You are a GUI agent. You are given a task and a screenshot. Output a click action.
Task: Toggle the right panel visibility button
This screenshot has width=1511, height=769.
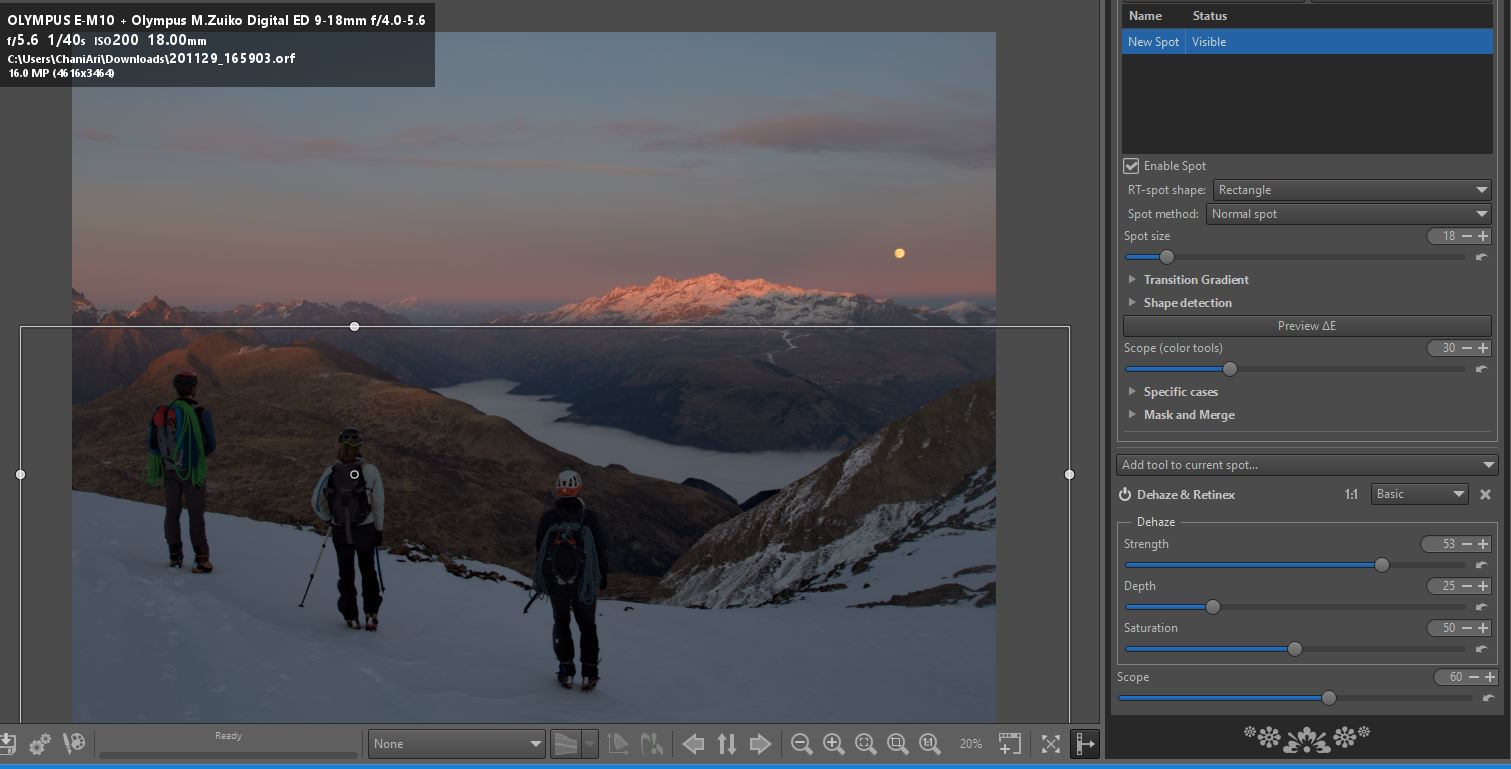tap(1083, 743)
